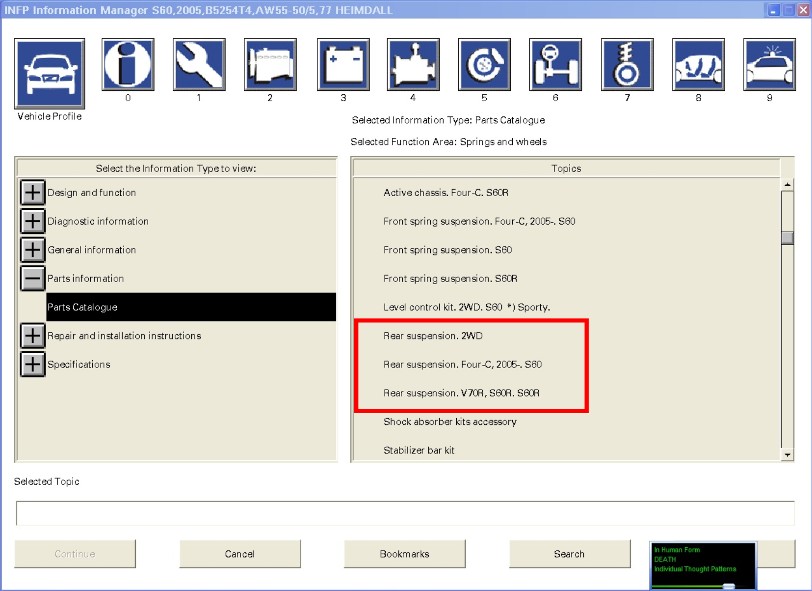Click the wrench service icon numbered 1
The width and height of the screenshot is (812, 591).
[199, 65]
